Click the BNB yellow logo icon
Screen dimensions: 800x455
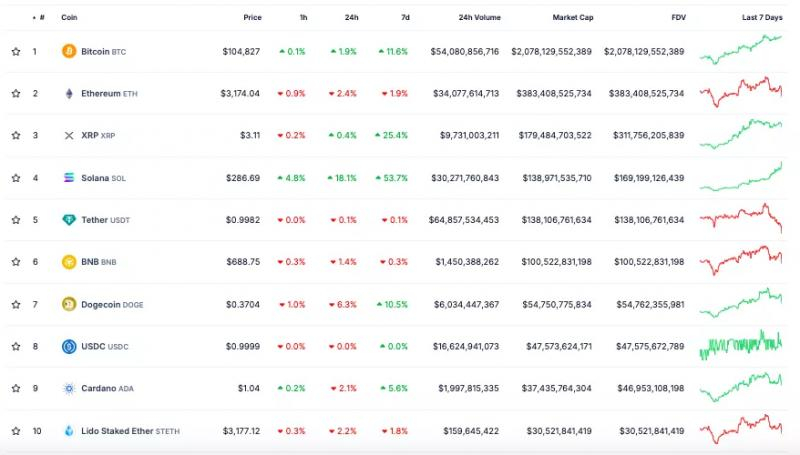point(69,262)
